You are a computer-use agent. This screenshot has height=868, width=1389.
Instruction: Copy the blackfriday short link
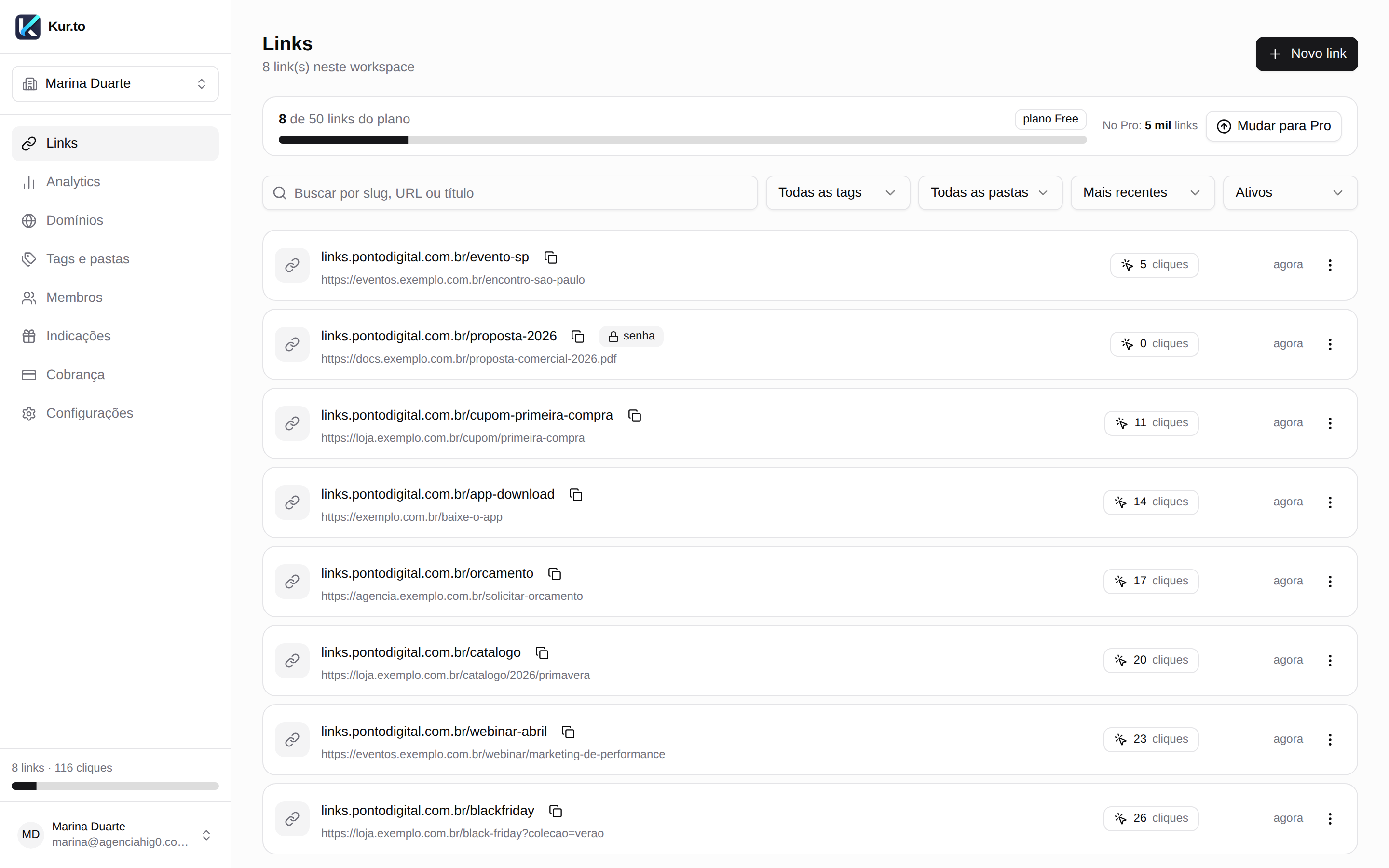pyautogui.click(x=556, y=811)
